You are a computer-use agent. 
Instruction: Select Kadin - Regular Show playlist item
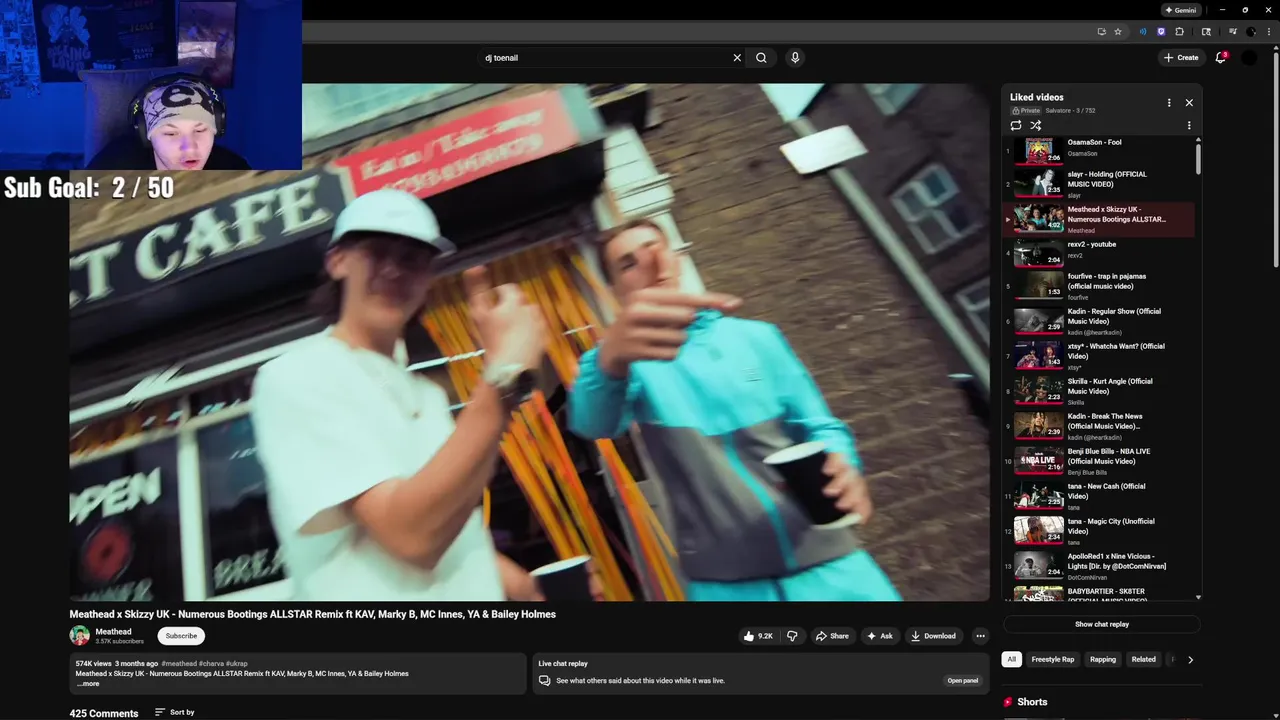click(x=1100, y=321)
